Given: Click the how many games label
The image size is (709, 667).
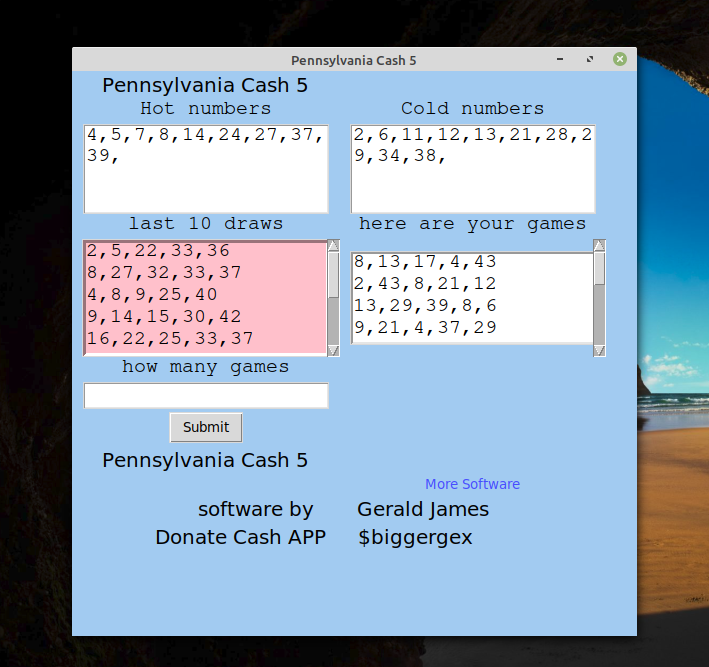Looking at the screenshot, I should [x=206, y=366].
